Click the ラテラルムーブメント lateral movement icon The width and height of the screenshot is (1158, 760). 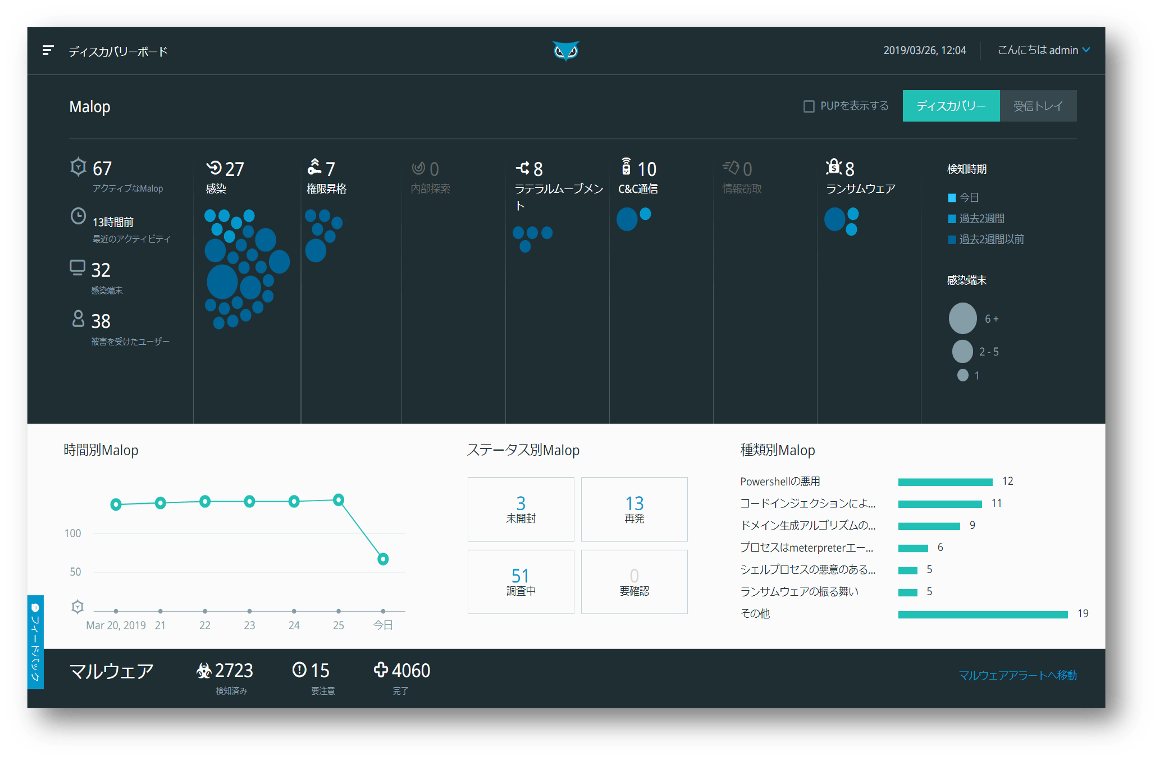(522, 168)
